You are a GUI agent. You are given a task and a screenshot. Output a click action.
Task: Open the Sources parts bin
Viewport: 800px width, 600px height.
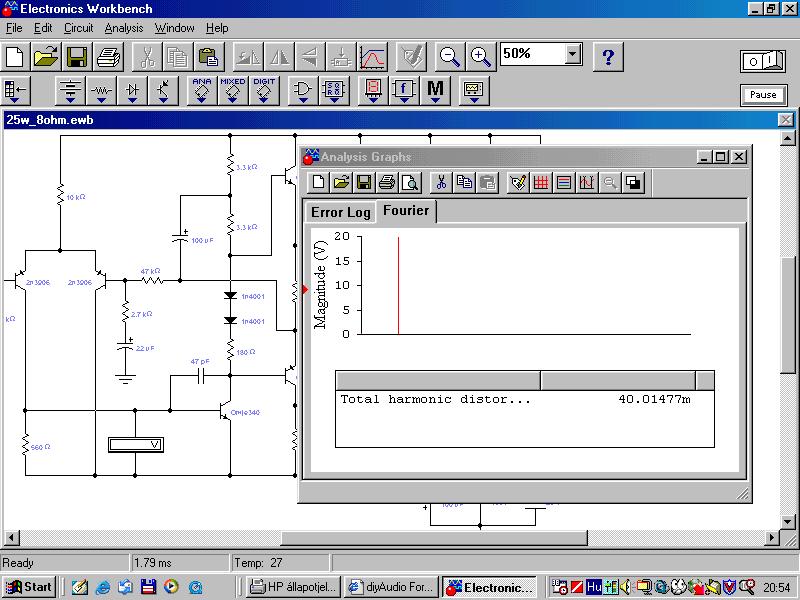(70, 91)
